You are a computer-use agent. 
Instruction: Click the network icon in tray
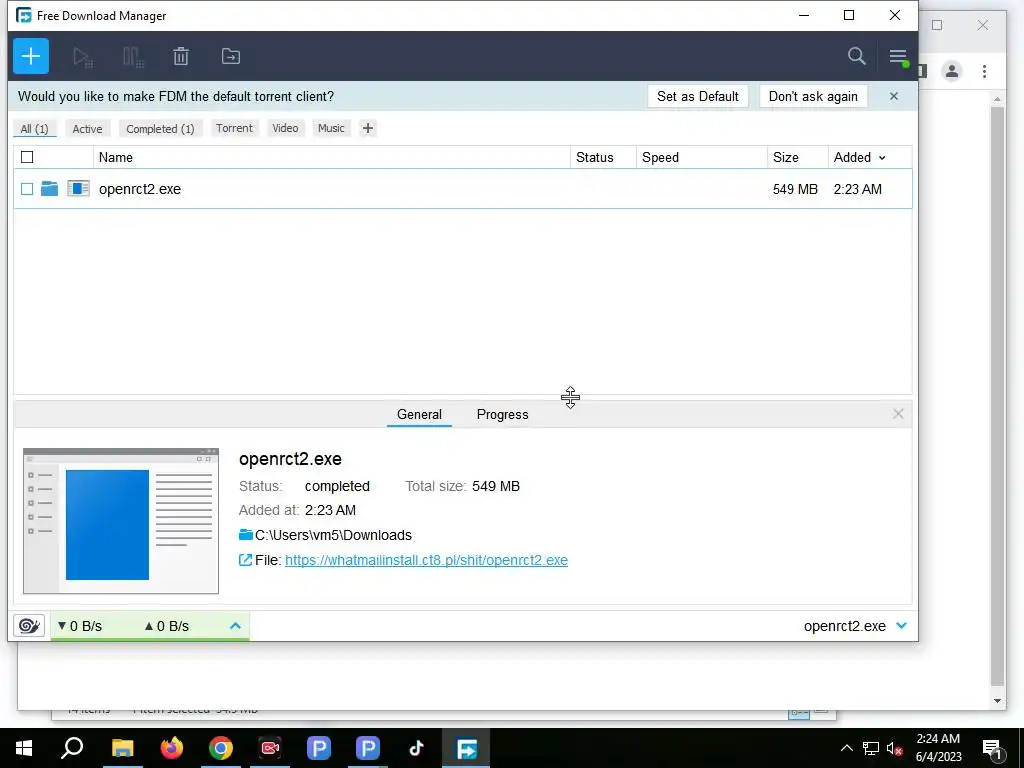coord(870,748)
